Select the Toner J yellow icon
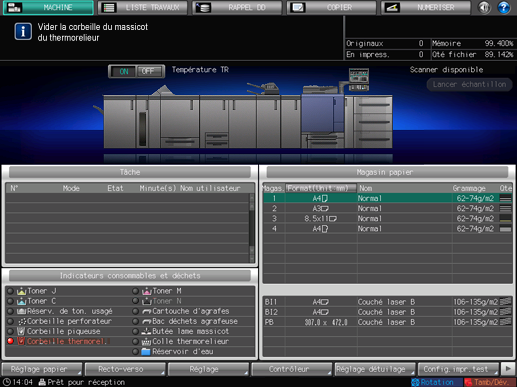Viewport: 517px width, 387px height. tap(22, 291)
